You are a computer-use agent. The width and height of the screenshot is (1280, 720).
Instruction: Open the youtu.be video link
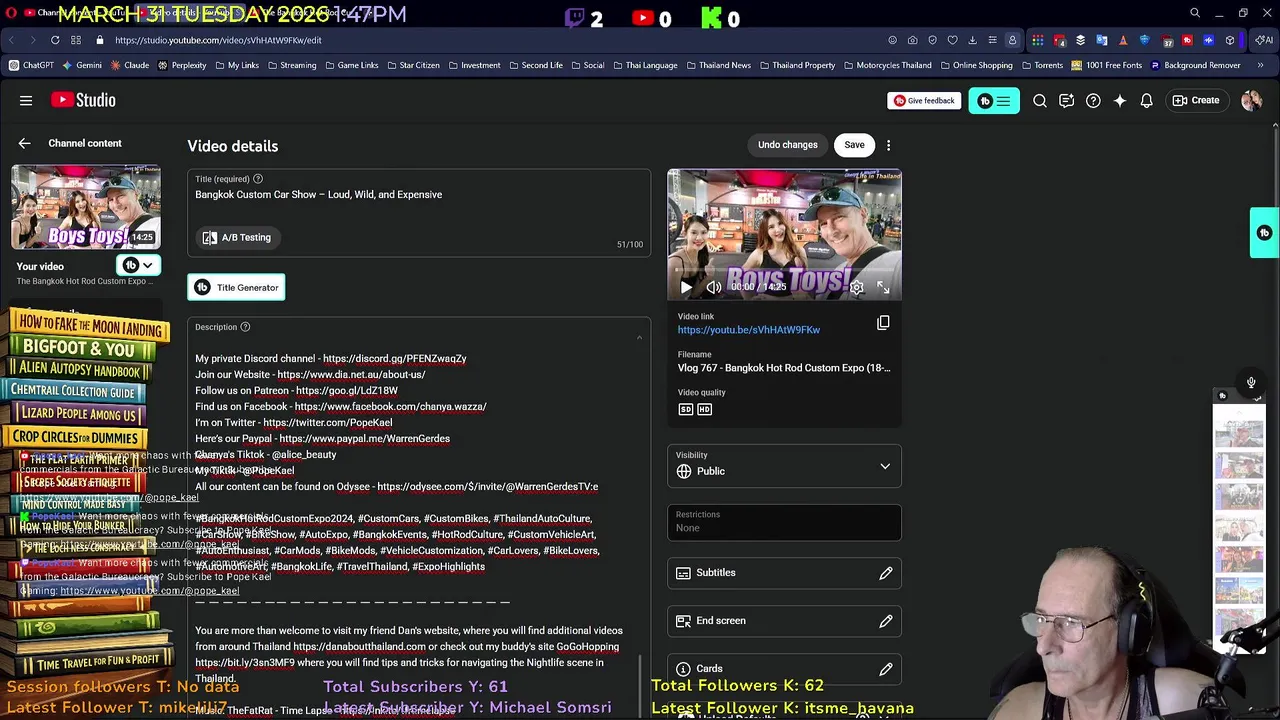(748, 330)
